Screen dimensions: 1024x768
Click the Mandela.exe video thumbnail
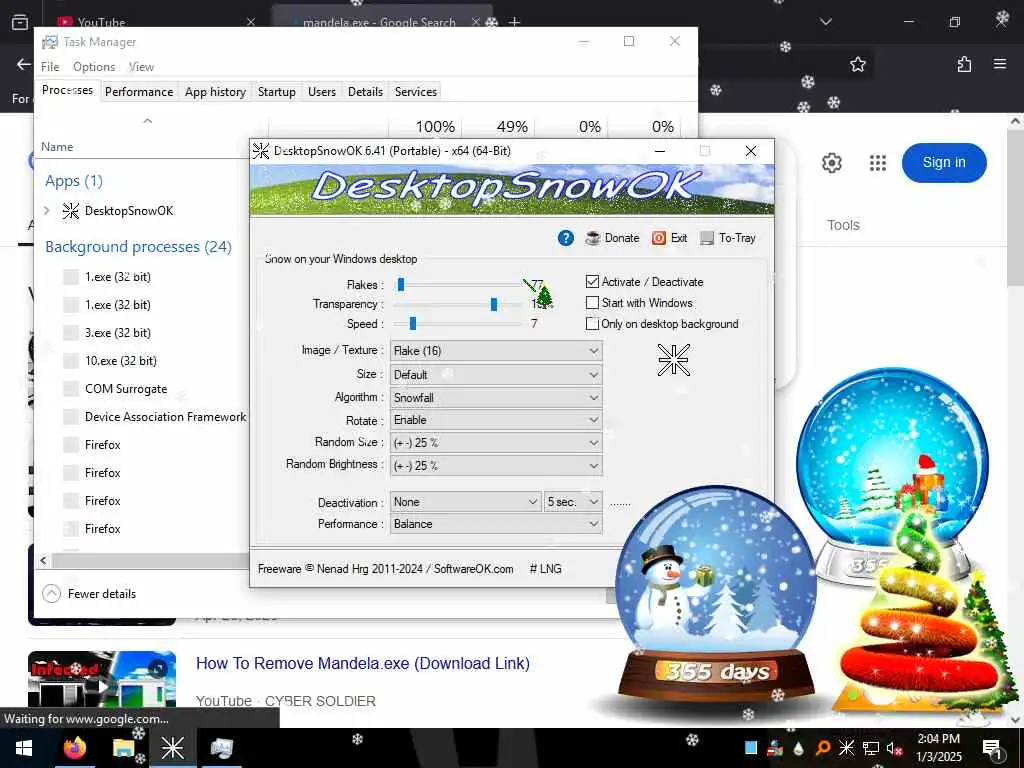[x=102, y=679]
